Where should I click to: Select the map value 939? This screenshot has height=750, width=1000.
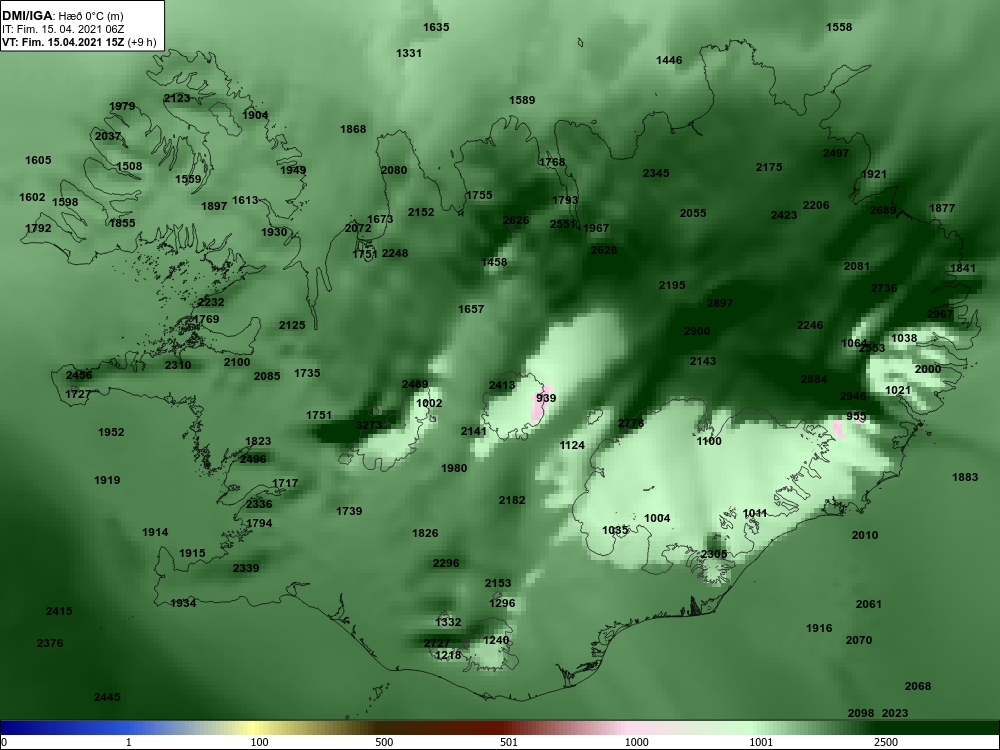pos(546,398)
